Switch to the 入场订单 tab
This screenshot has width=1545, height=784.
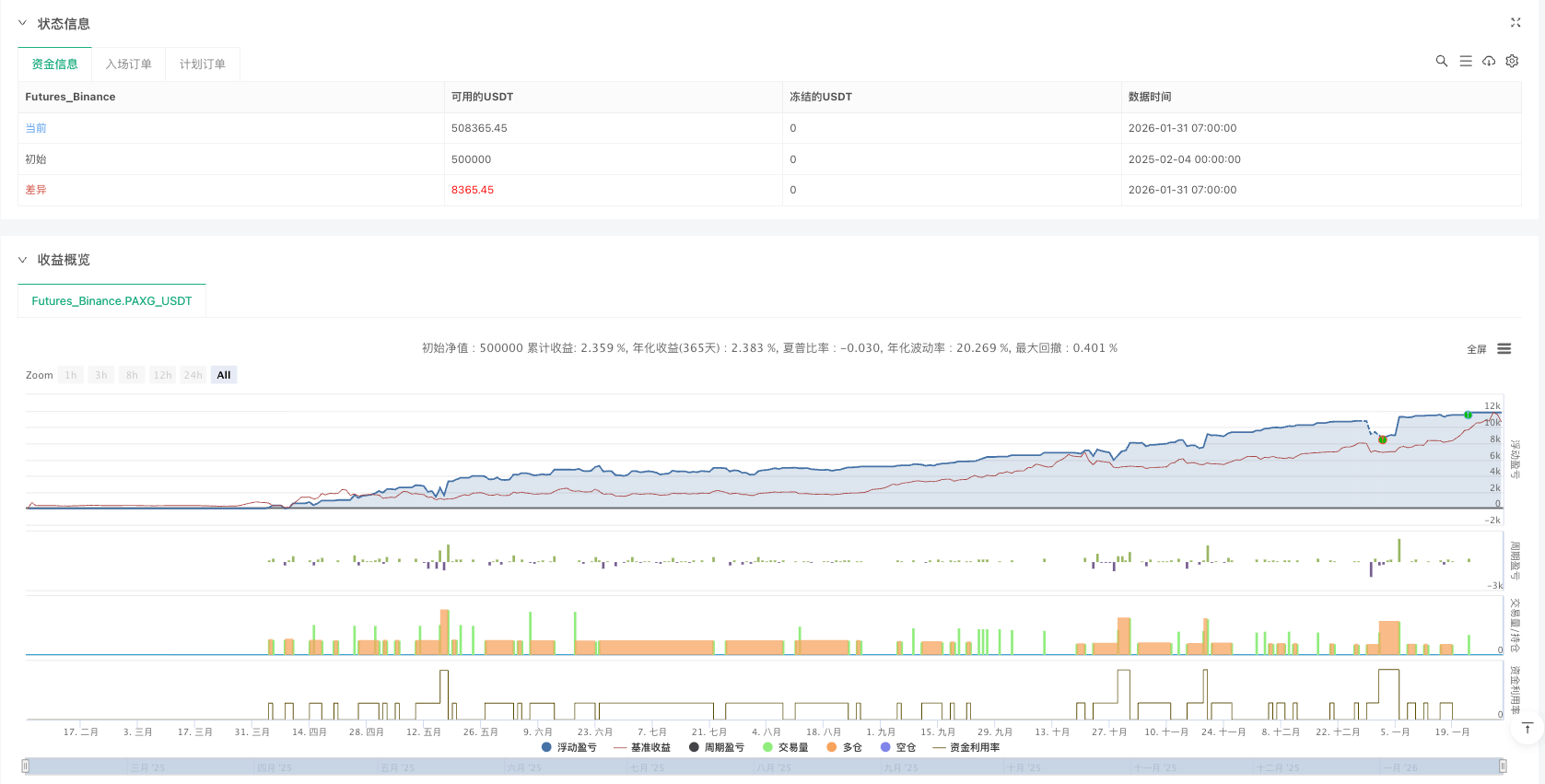point(128,64)
